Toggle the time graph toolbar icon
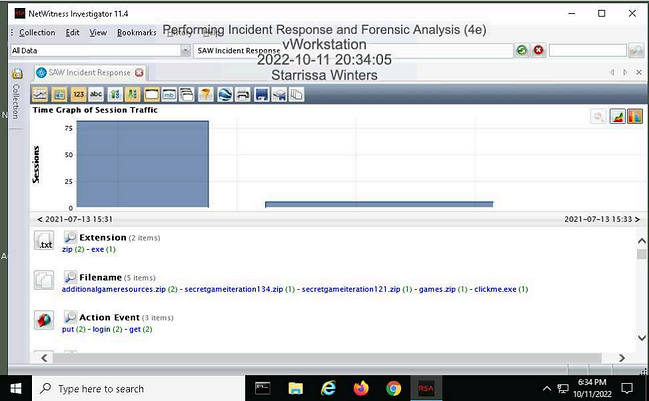This screenshot has height=401, width=649. click(x=40, y=95)
